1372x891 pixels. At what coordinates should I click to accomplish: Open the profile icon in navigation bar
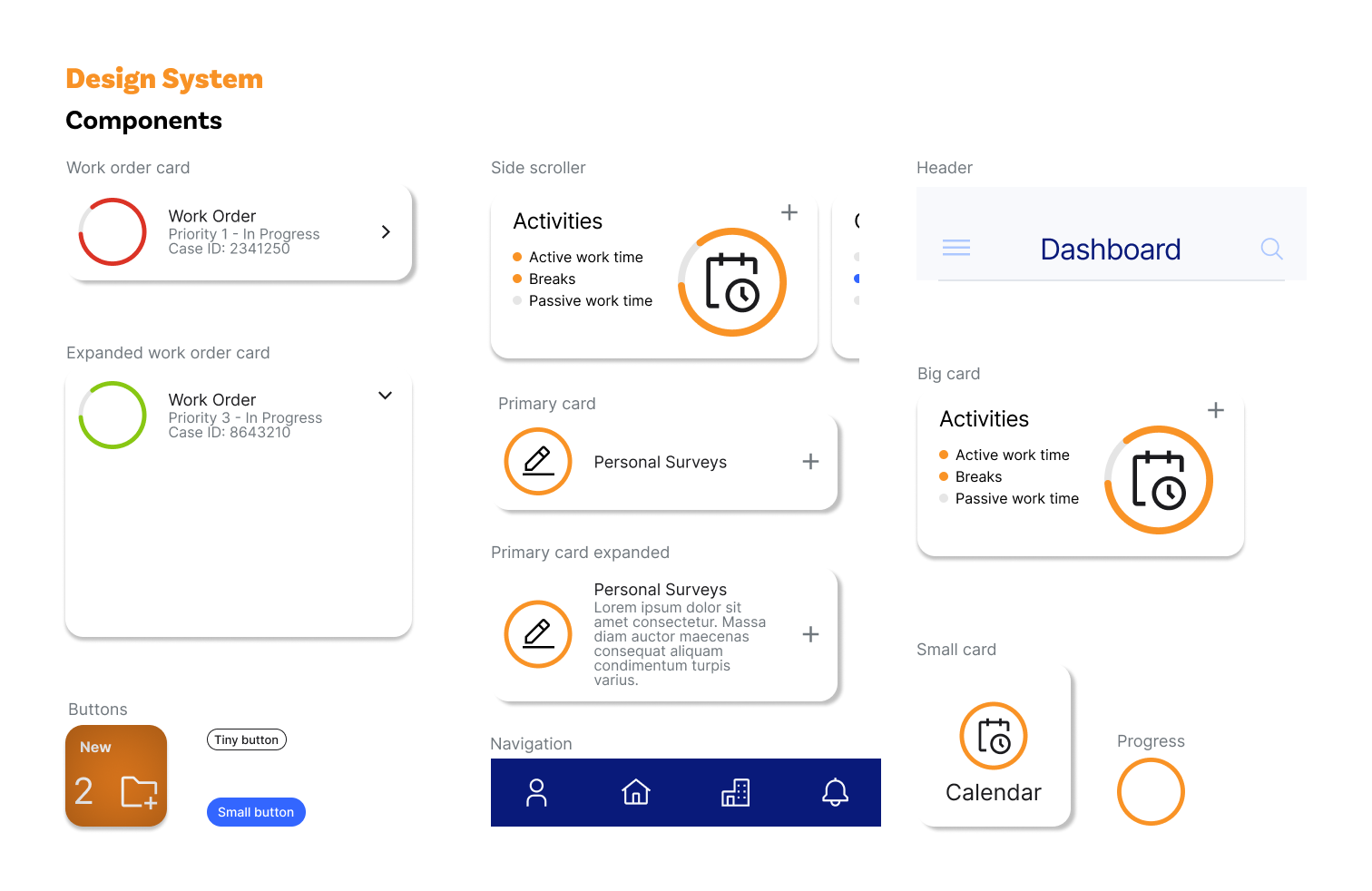point(536,792)
